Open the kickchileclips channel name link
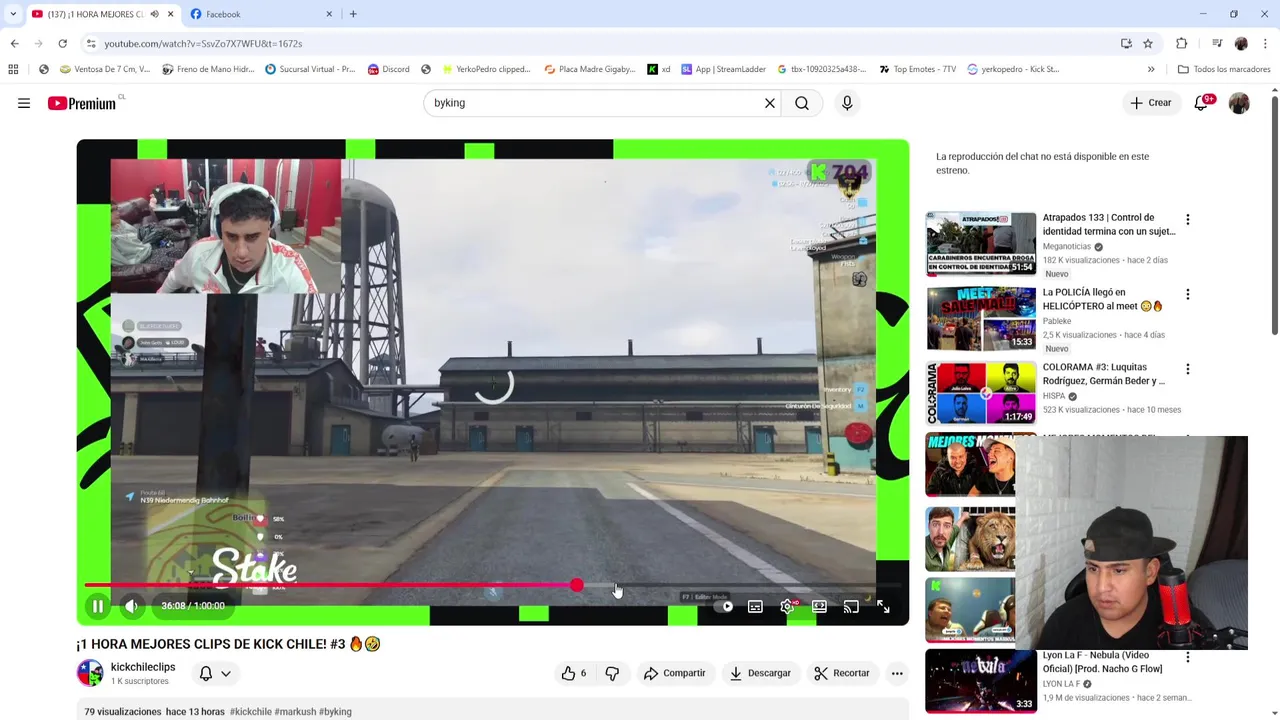 pos(143,667)
